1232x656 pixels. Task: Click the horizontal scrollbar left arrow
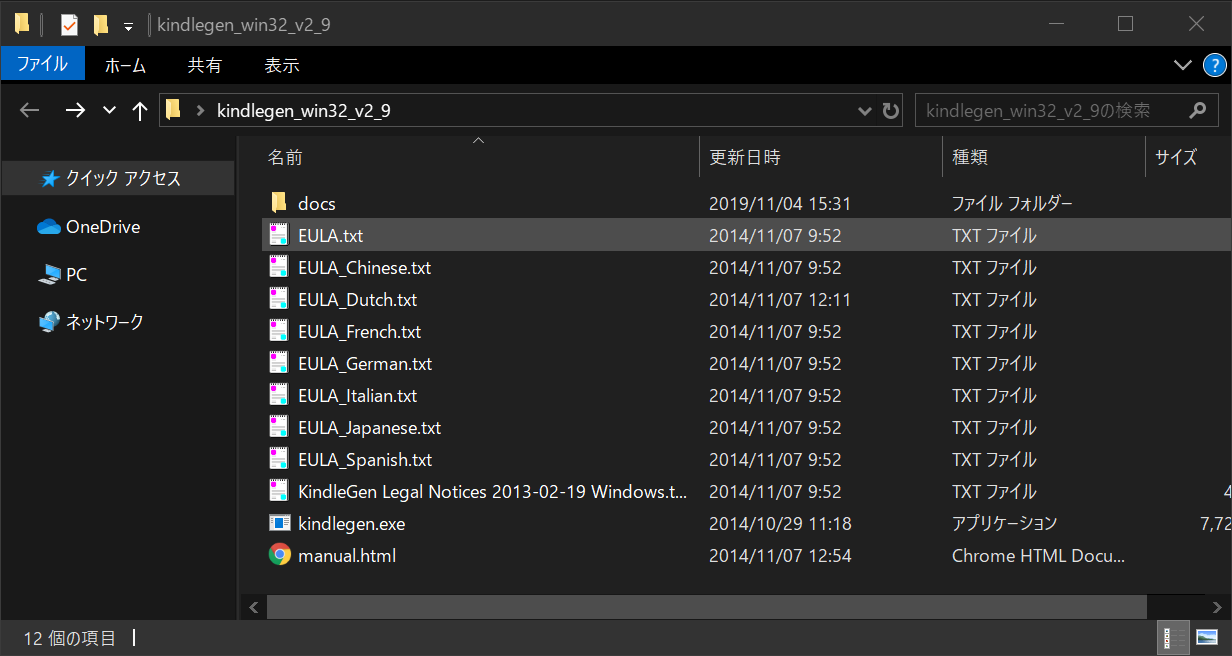253,607
